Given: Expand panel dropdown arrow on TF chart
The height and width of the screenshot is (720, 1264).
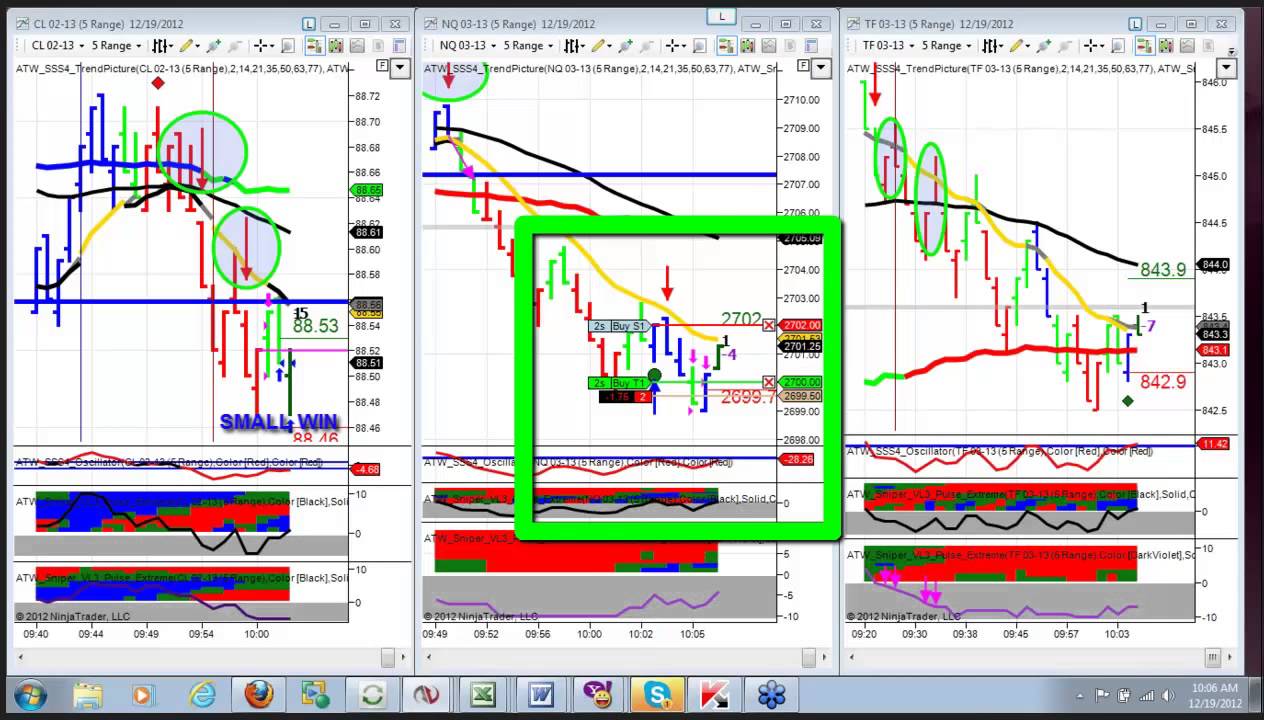Looking at the screenshot, I should (x=1226, y=67).
